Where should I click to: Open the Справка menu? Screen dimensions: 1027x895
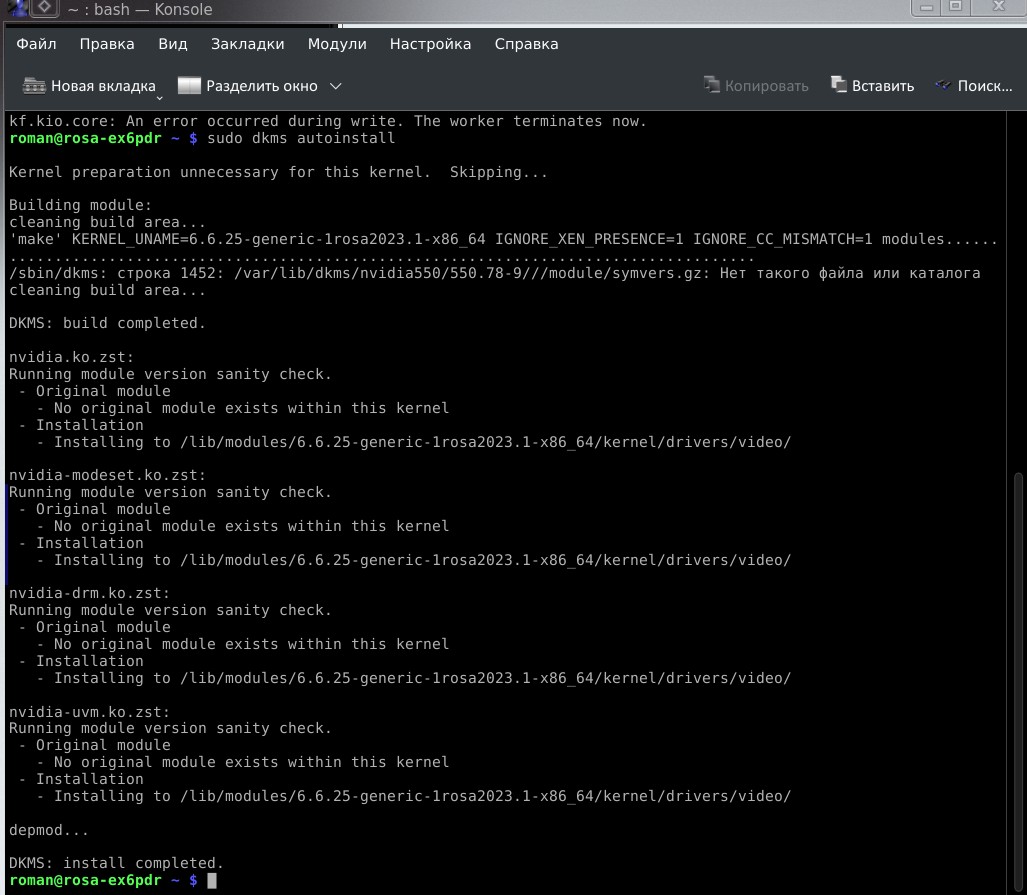pos(527,44)
